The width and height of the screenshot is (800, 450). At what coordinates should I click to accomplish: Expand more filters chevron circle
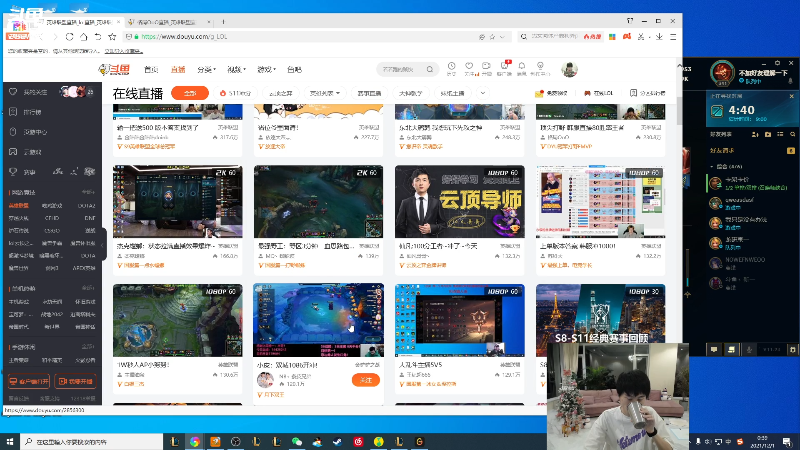click(483, 93)
